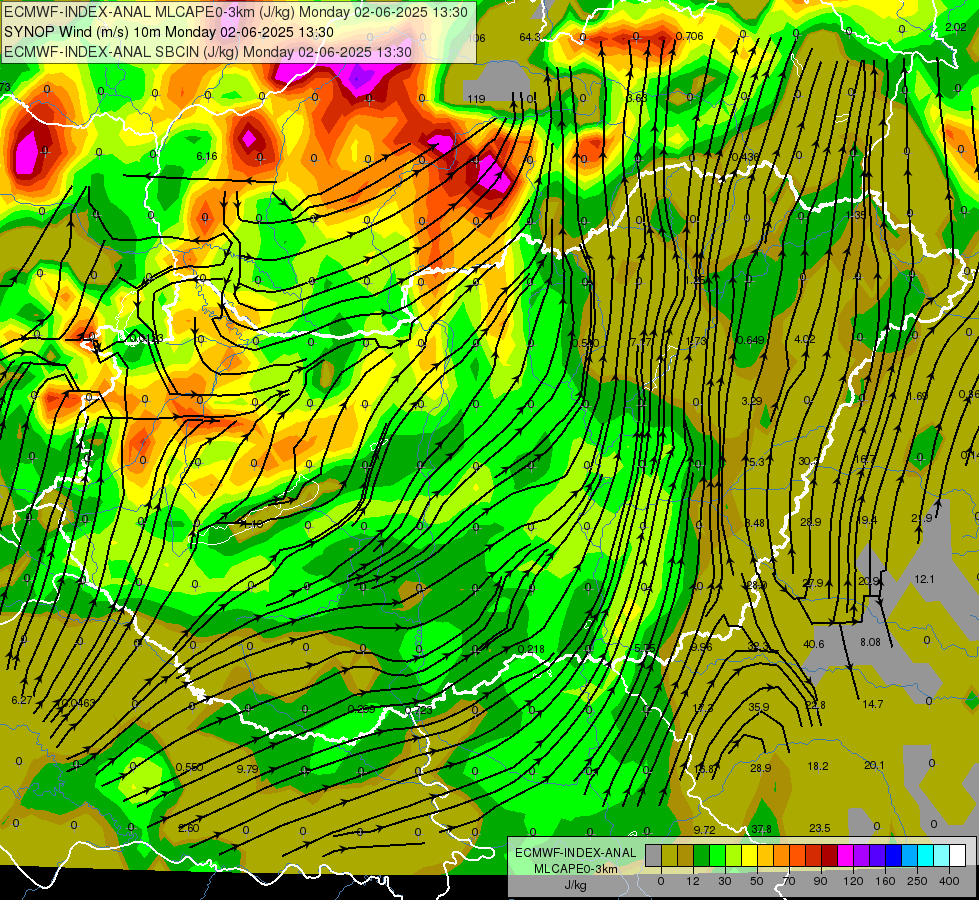The image size is (979, 900).
Task: Click legend tick label 400
Action: click(x=949, y=881)
